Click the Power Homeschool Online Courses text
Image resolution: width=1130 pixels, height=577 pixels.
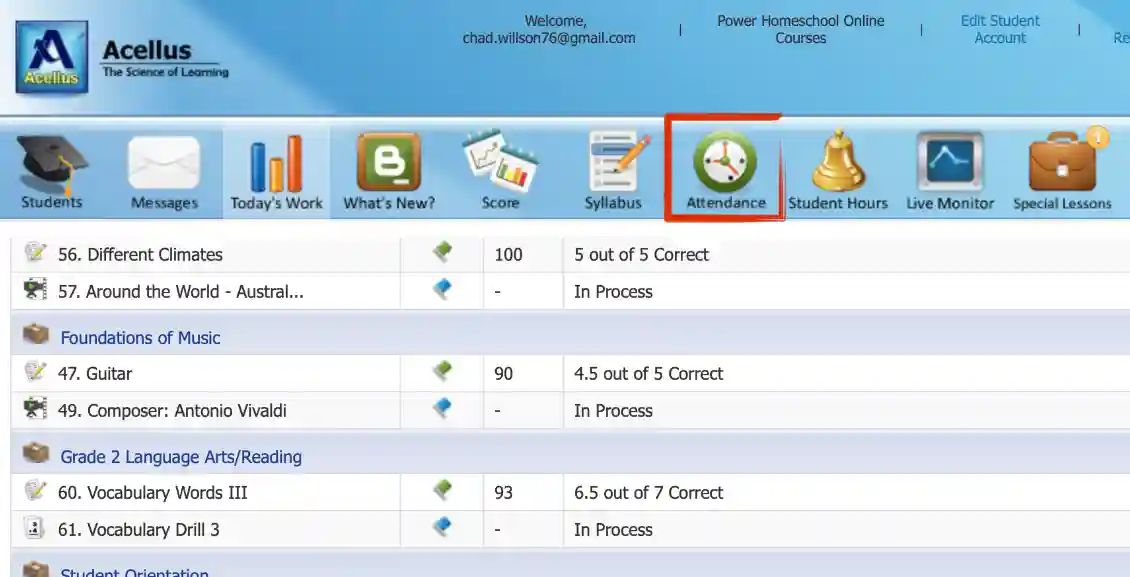[x=801, y=30]
